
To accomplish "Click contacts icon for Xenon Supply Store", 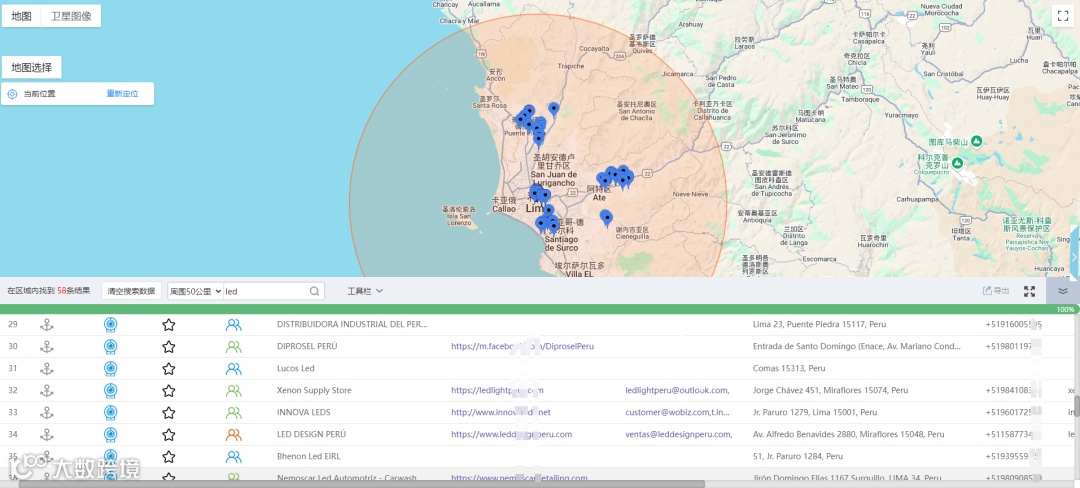I will click(x=233, y=391).
